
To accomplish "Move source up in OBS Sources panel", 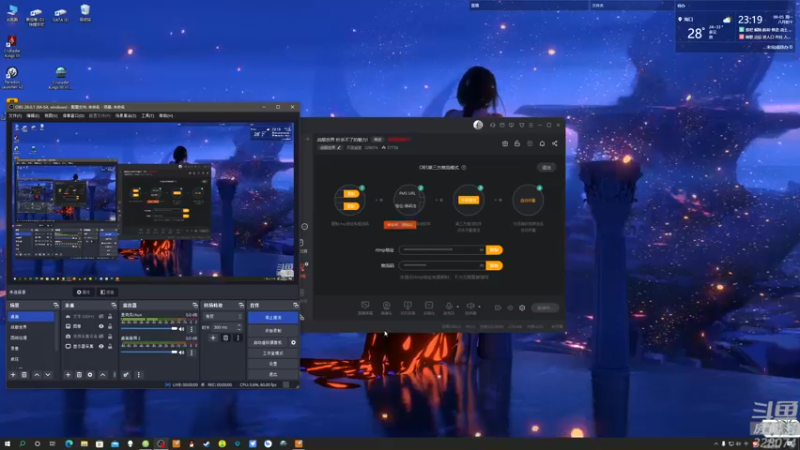I will click(x=103, y=374).
